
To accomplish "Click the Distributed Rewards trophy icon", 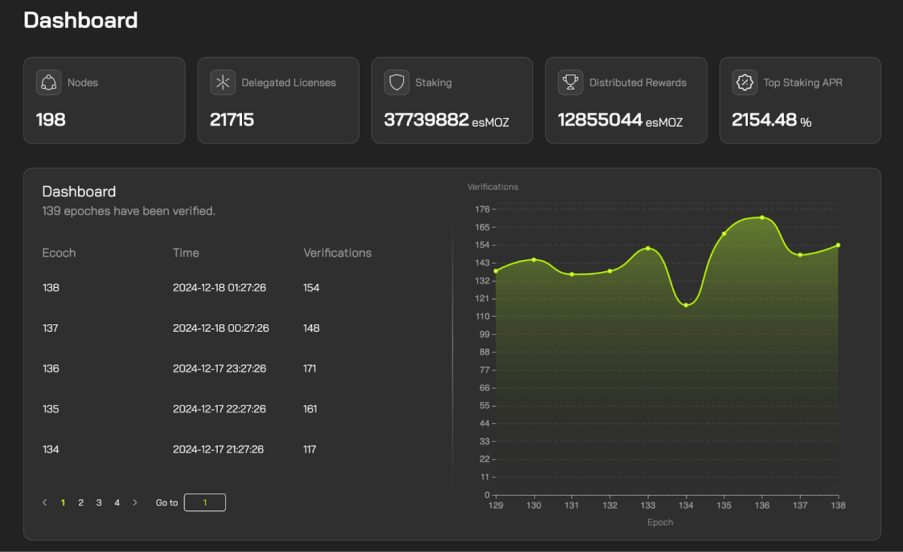I will 570,83.
